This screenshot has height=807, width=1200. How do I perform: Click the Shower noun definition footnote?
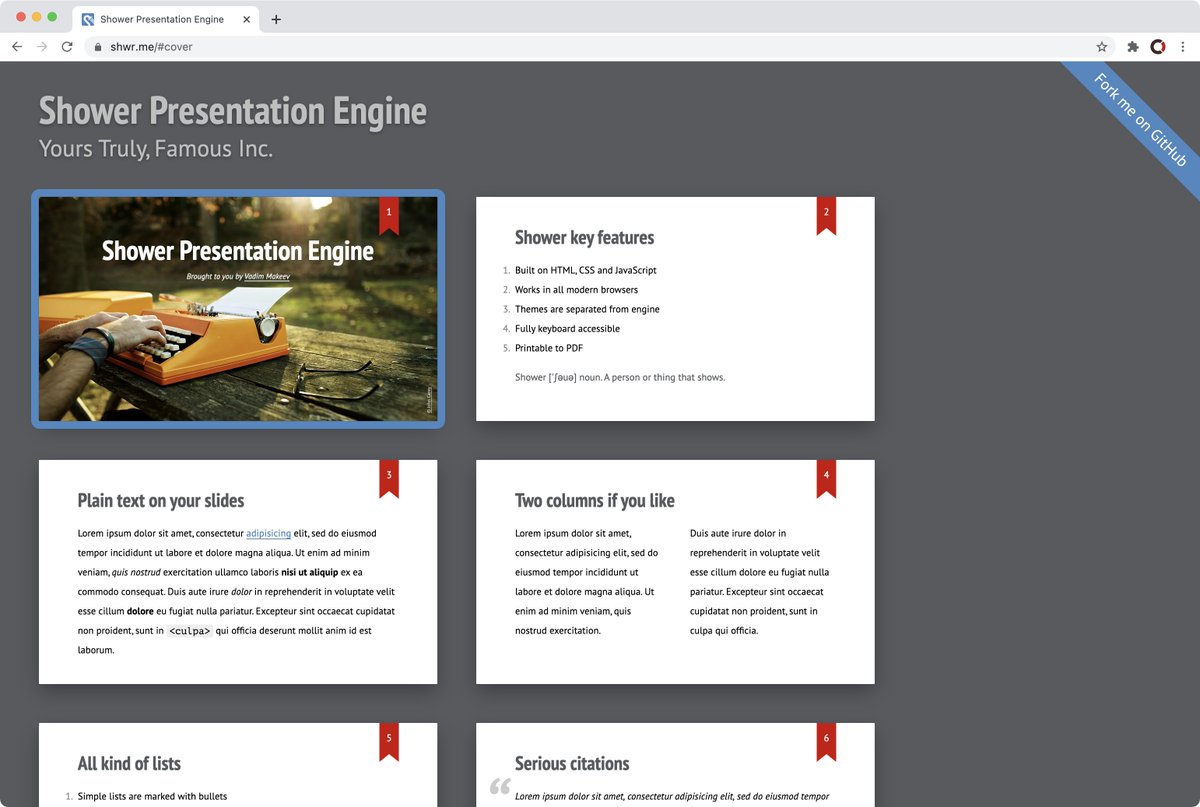point(620,378)
